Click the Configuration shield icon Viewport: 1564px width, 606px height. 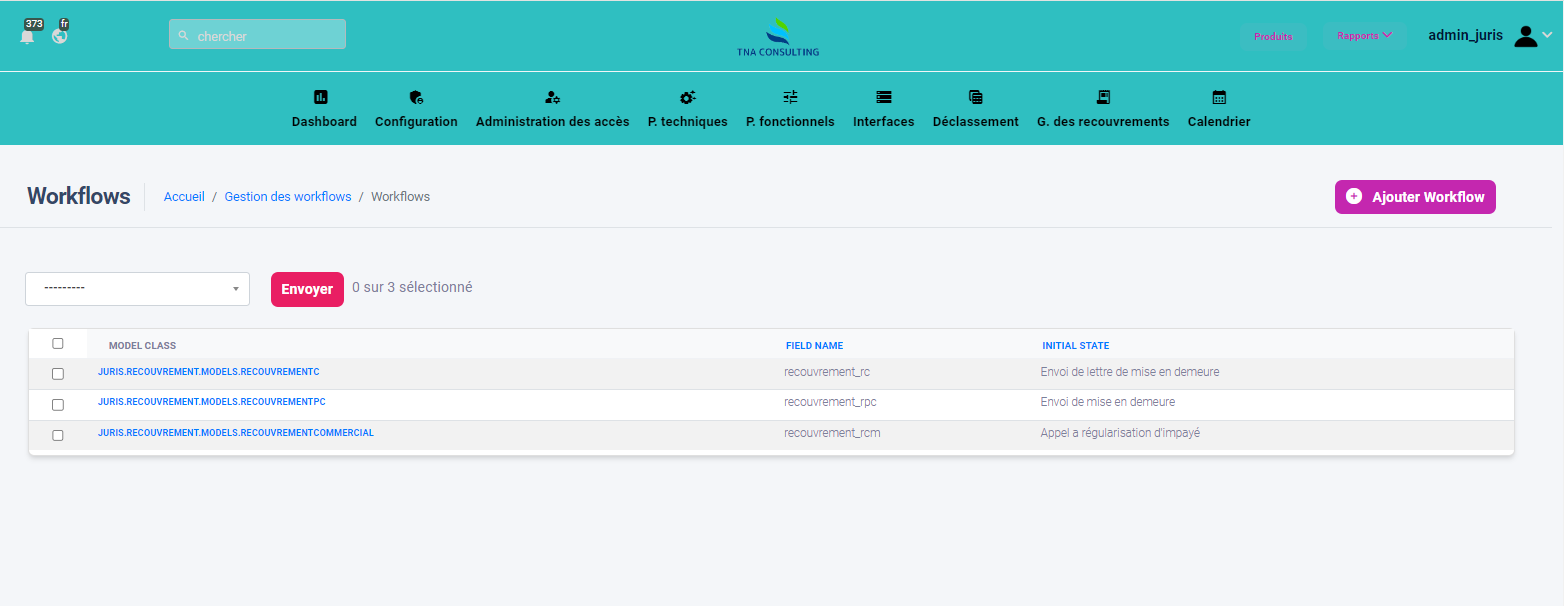tap(416, 97)
